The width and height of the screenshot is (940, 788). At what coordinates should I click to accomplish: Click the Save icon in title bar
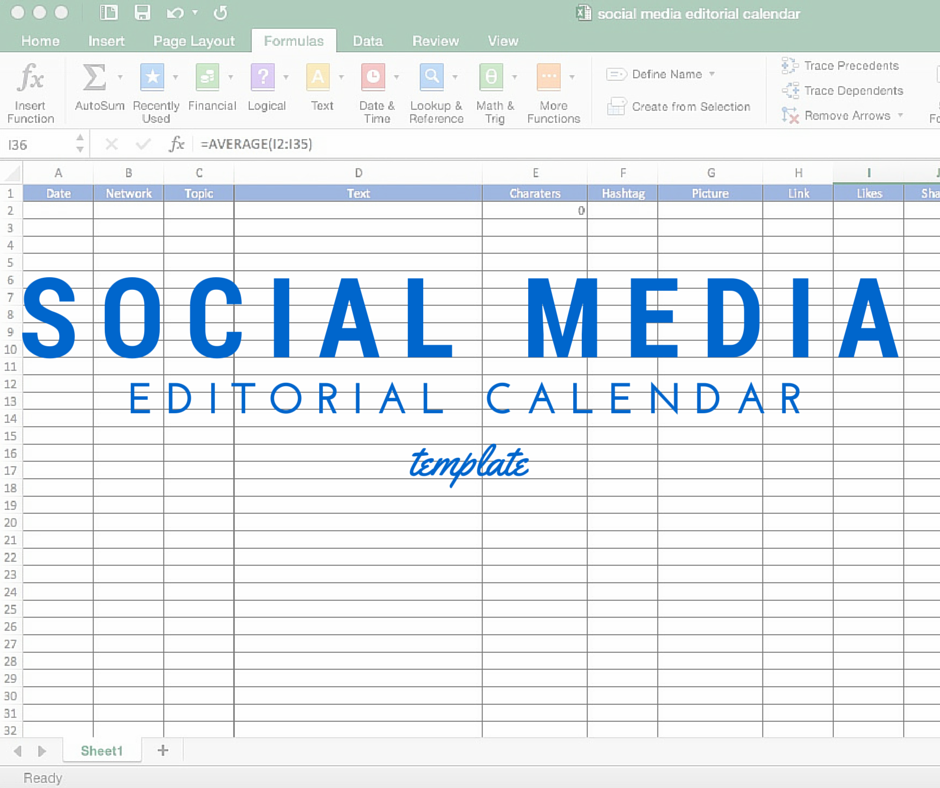pos(142,13)
